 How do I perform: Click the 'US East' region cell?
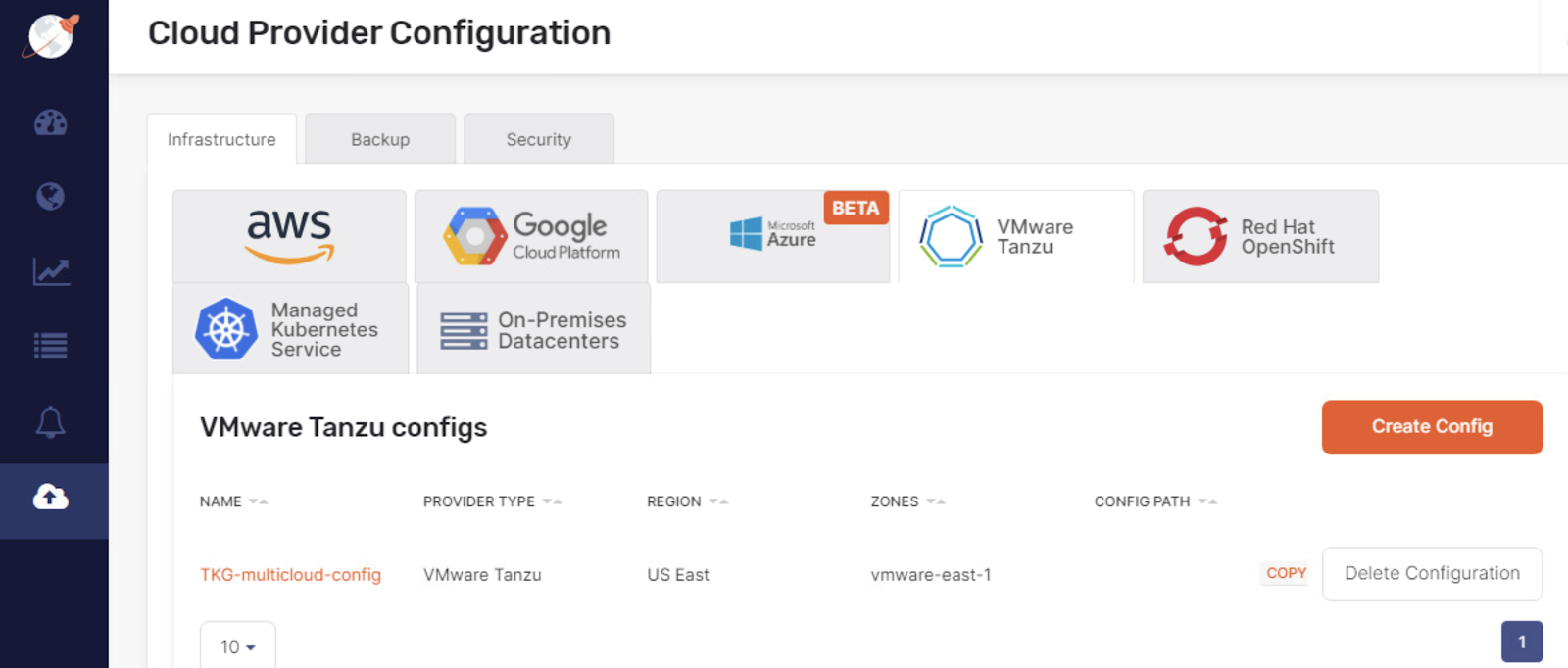click(678, 575)
